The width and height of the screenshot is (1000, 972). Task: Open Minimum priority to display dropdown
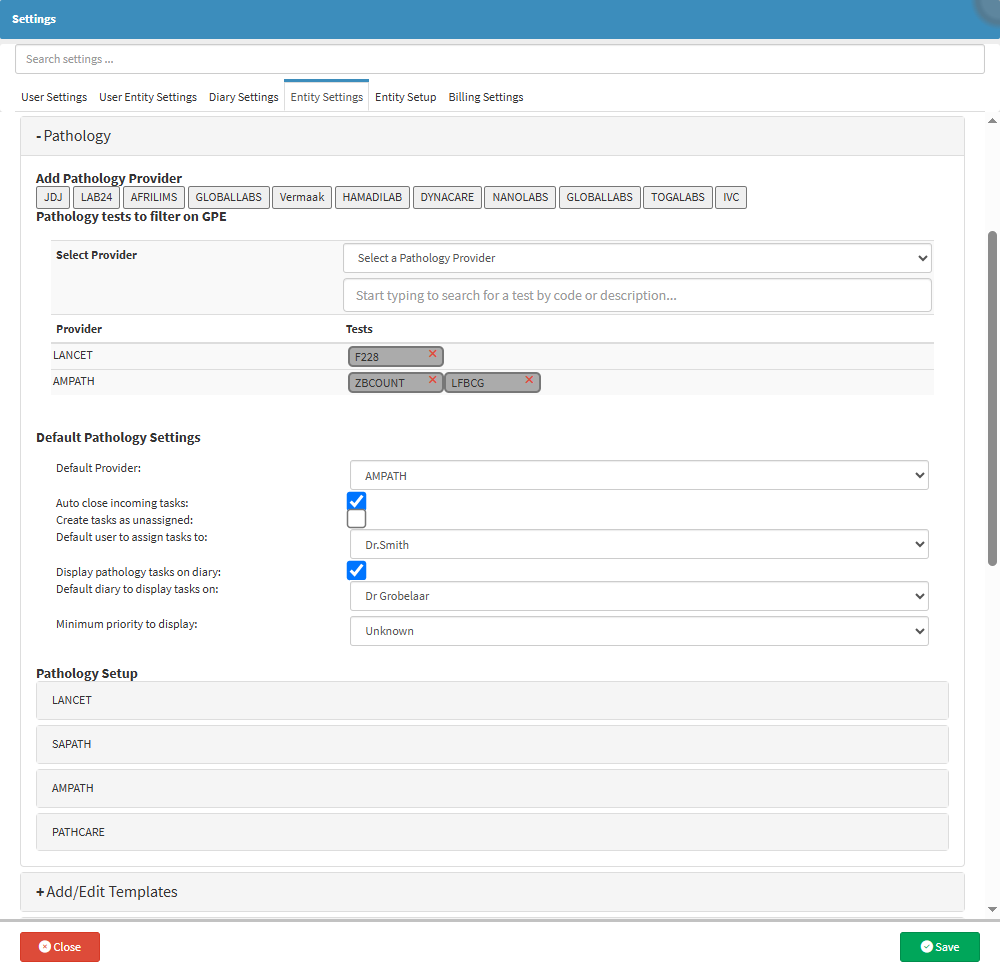tap(639, 631)
